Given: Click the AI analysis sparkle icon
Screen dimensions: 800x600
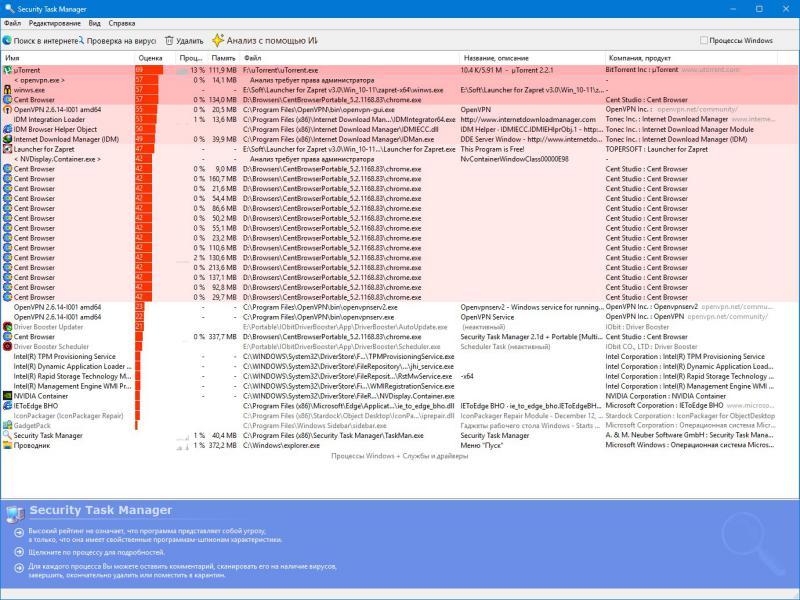Looking at the screenshot, I should click(218, 41).
